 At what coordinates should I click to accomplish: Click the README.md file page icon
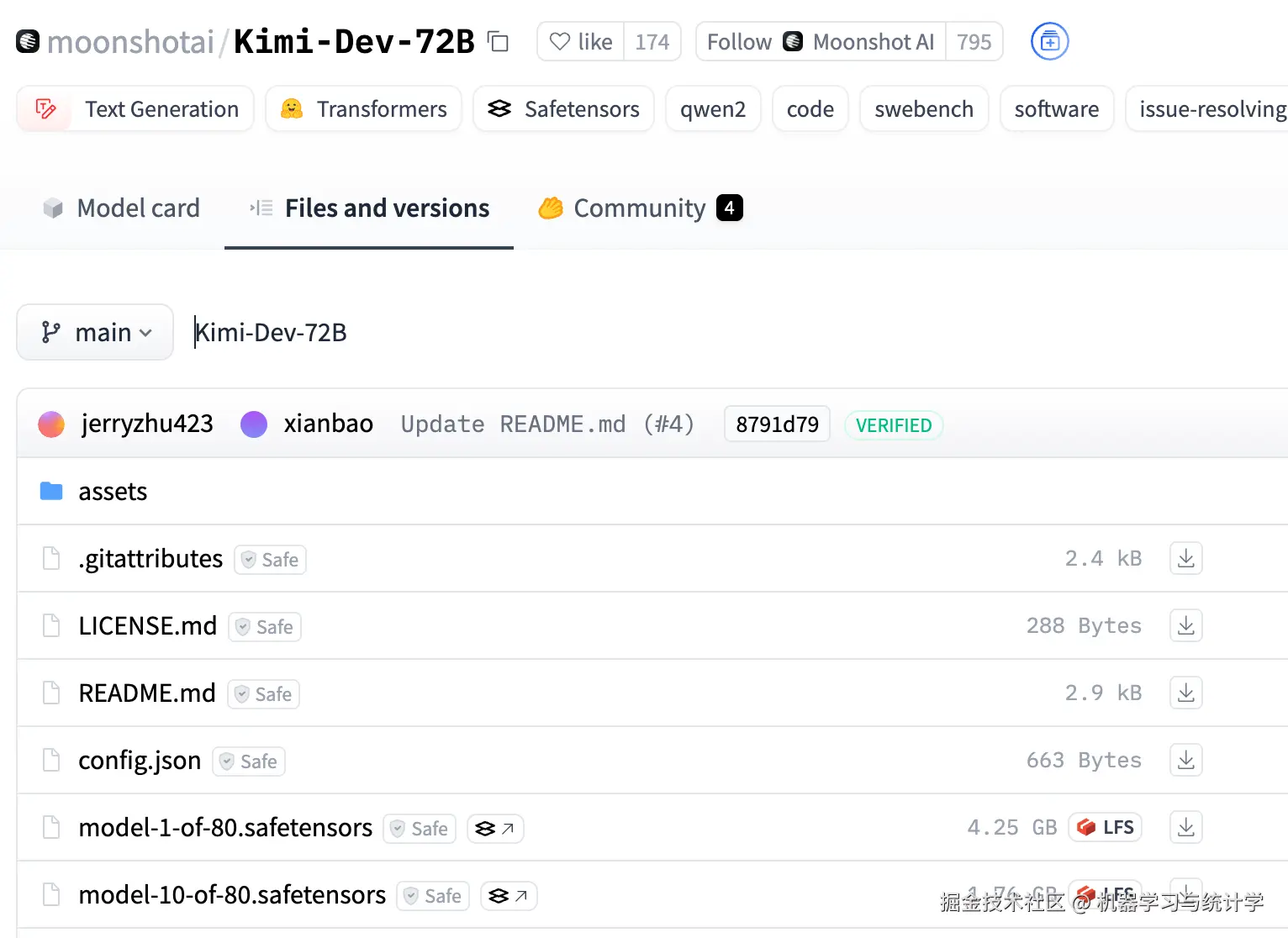tap(51, 693)
